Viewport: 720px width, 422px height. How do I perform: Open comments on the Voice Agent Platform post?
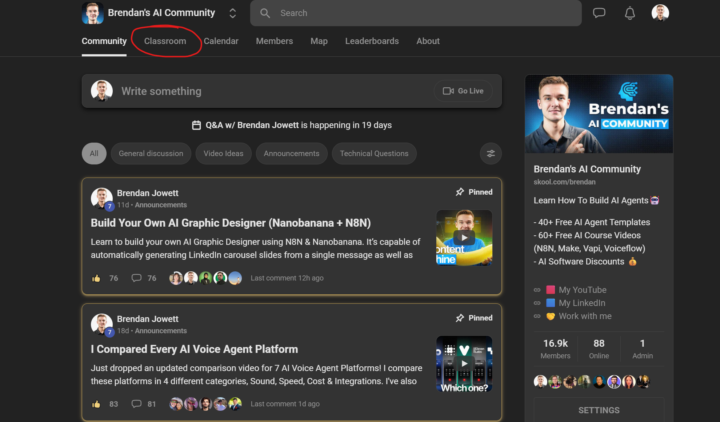[x=136, y=404]
